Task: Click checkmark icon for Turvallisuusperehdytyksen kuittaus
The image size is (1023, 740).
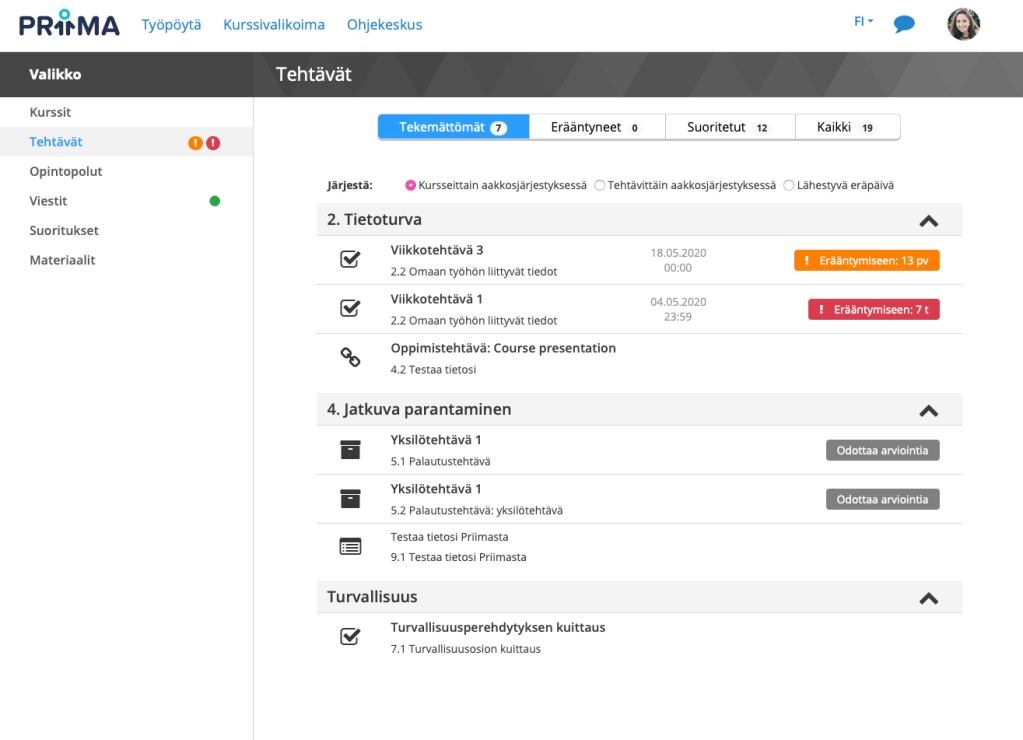Action: [350, 637]
